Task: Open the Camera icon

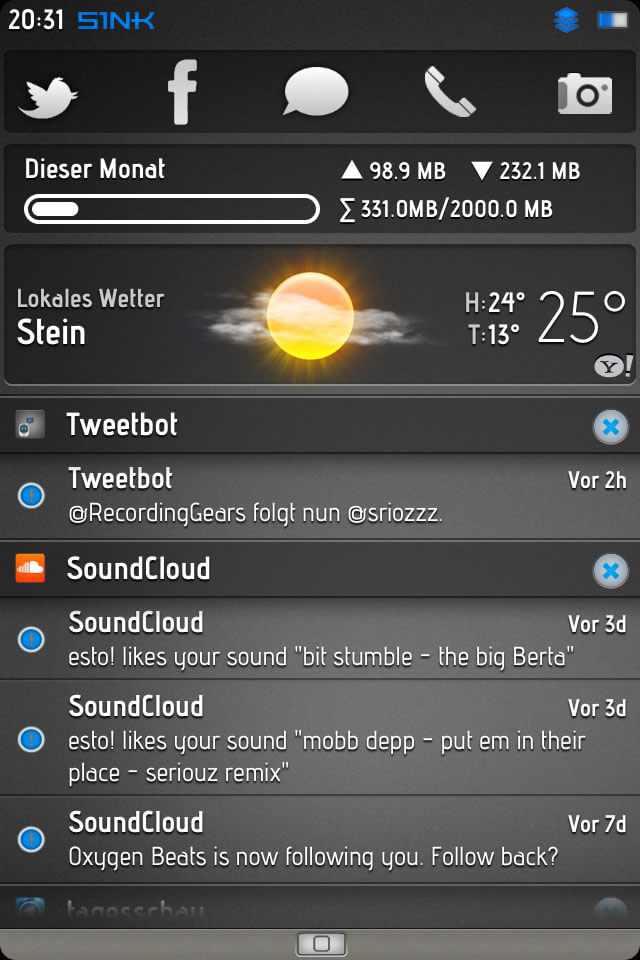Action: coord(585,94)
